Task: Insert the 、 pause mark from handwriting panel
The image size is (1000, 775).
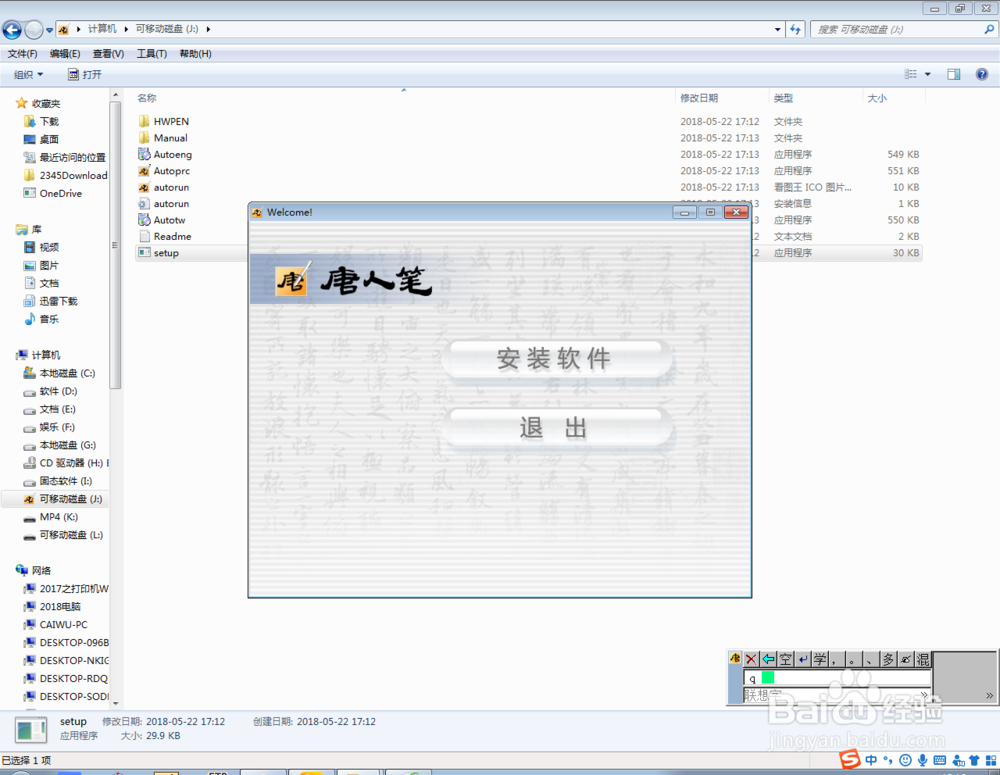Action: [x=871, y=659]
